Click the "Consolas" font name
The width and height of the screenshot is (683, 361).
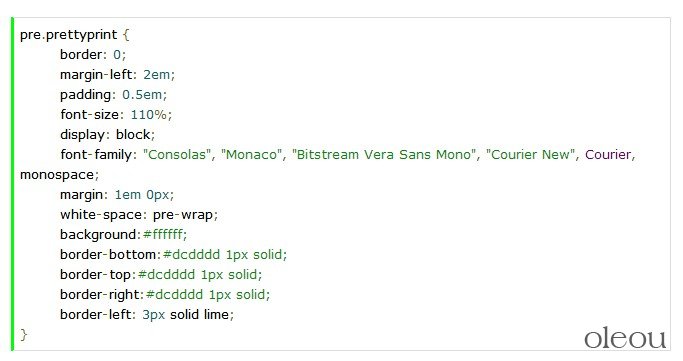[x=177, y=155]
